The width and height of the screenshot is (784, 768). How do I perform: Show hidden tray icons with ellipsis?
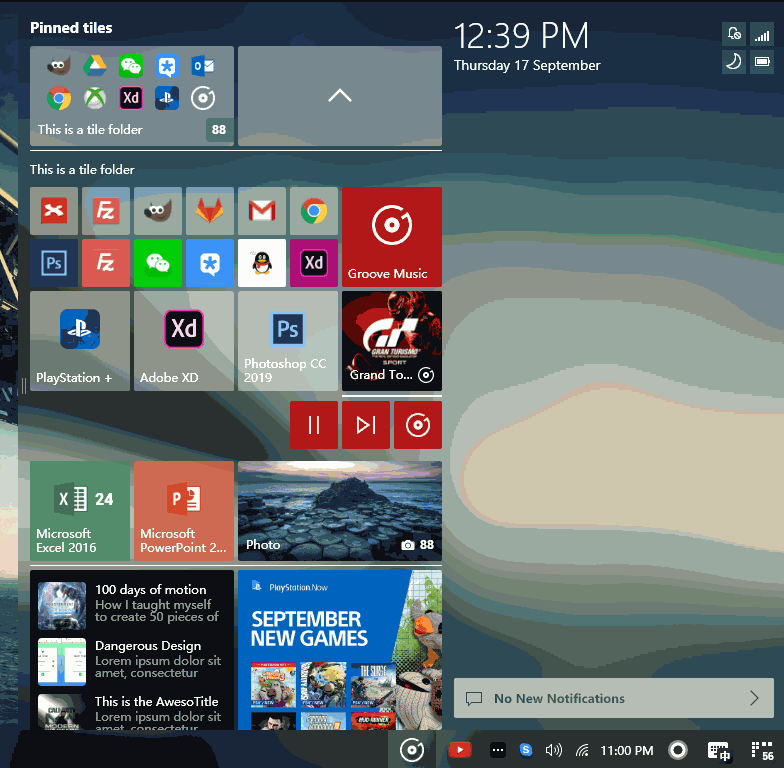point(498,750)
